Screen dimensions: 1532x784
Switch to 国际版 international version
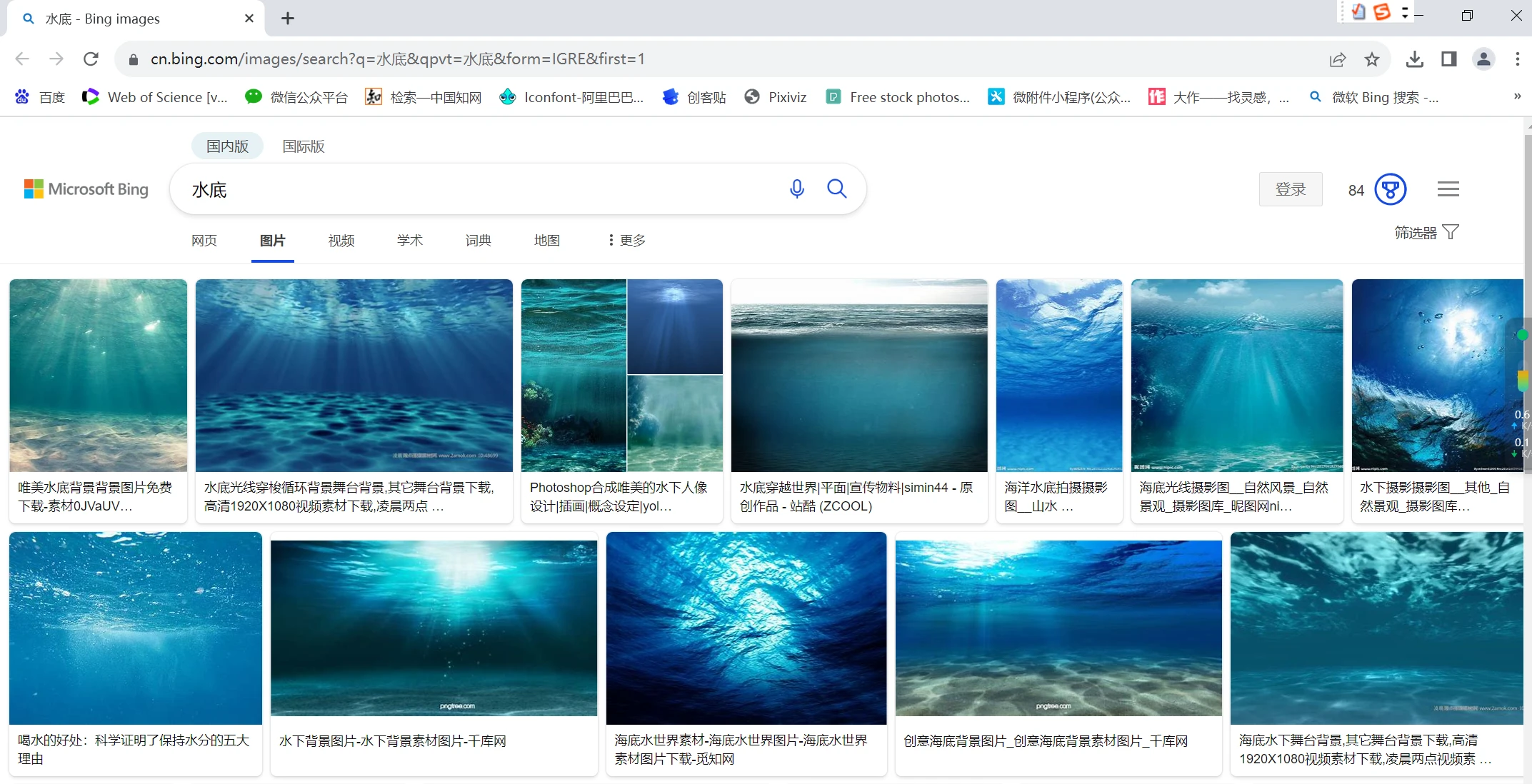(304, 146)
